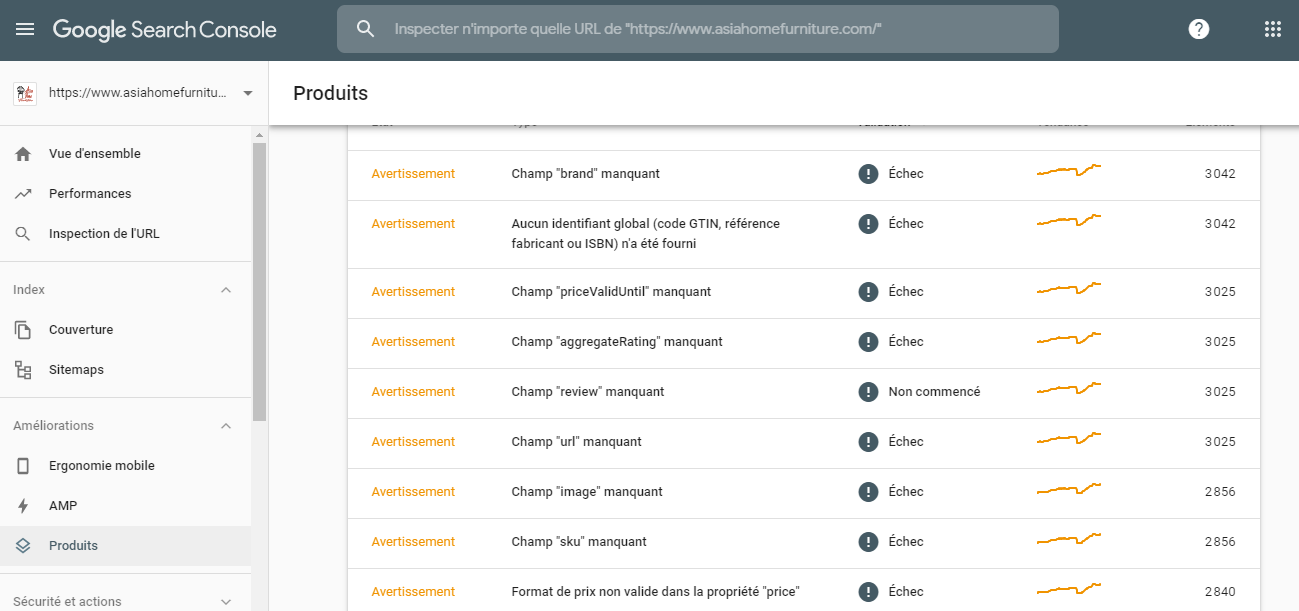This screenshot has width=1299, height=611.
Task: Click failure icon in Champ "sku" manquant row
Action: coord(868,542)
